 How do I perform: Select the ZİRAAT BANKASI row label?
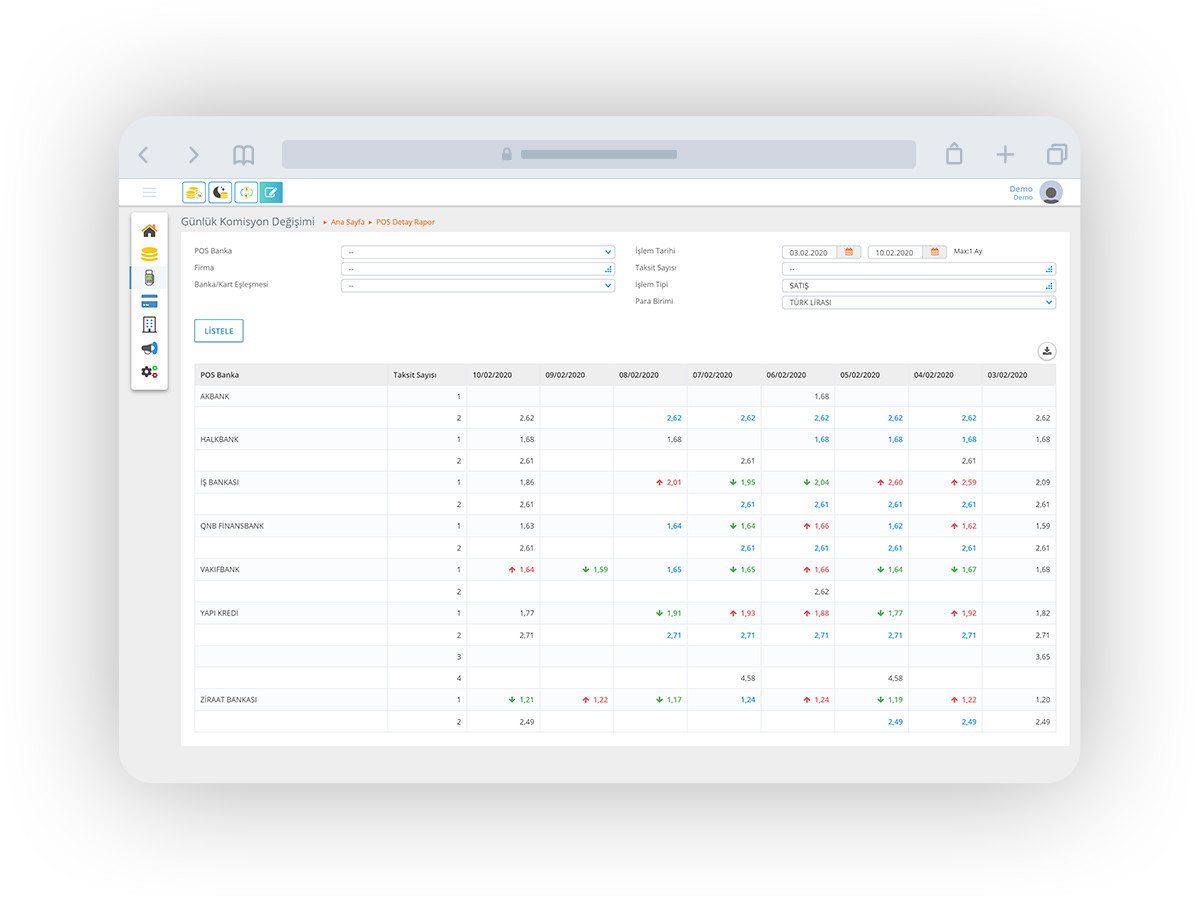(228, 700)
